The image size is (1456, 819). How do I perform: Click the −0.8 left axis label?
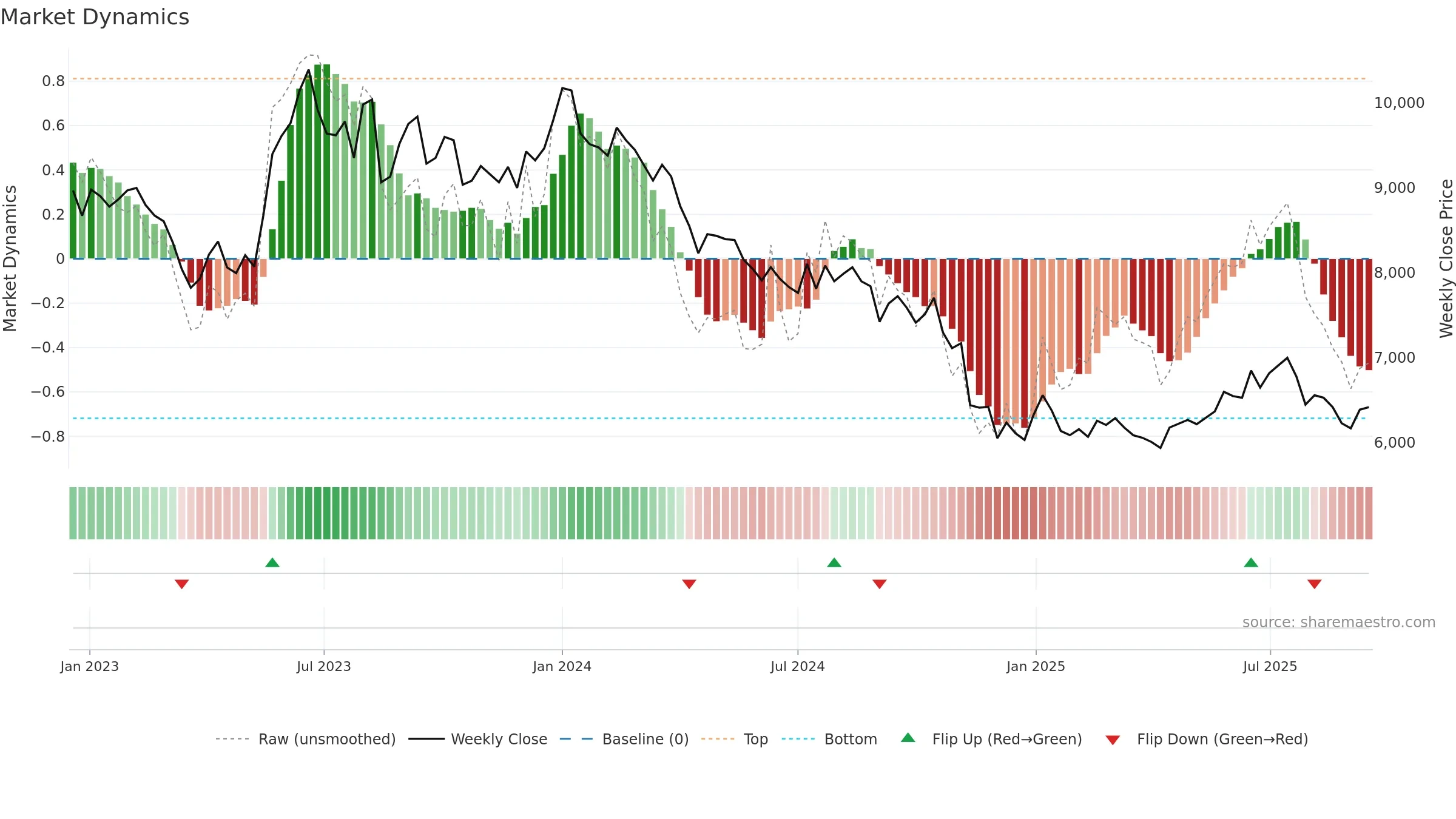click(x=48, y=436)
